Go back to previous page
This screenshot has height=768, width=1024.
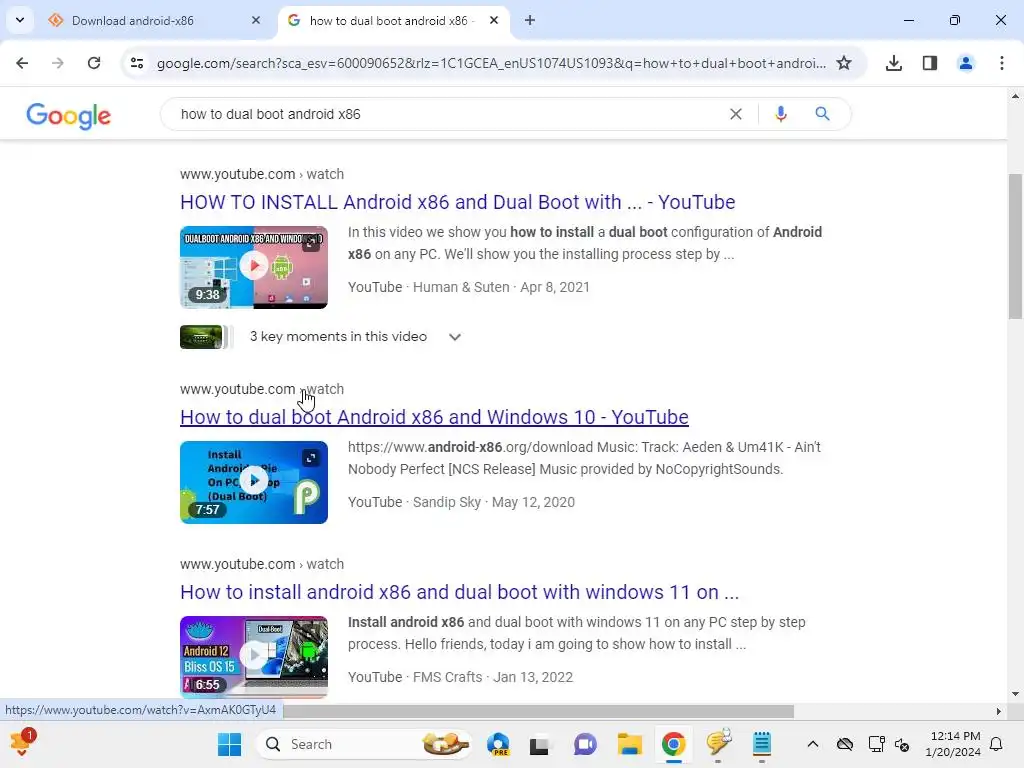click(22, 63)
